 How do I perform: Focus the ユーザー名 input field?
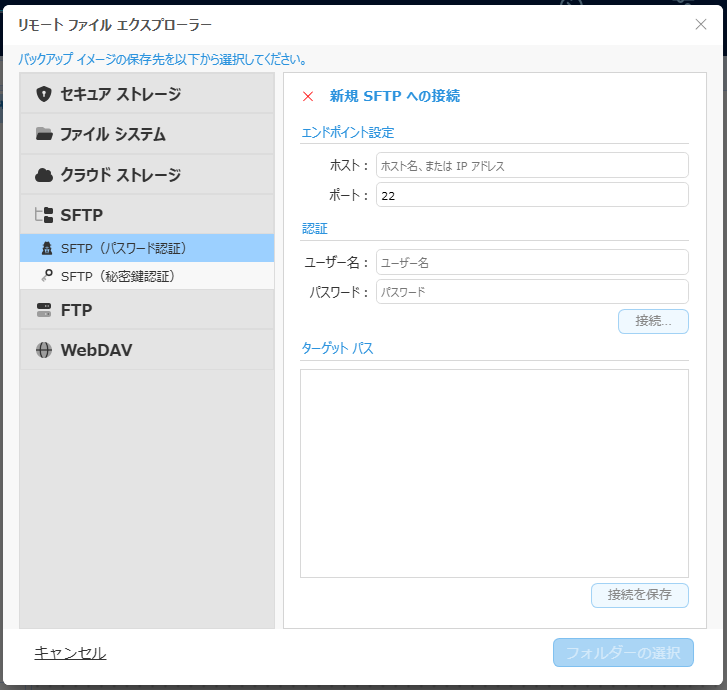pyautogui.click(x=532, y=262)
